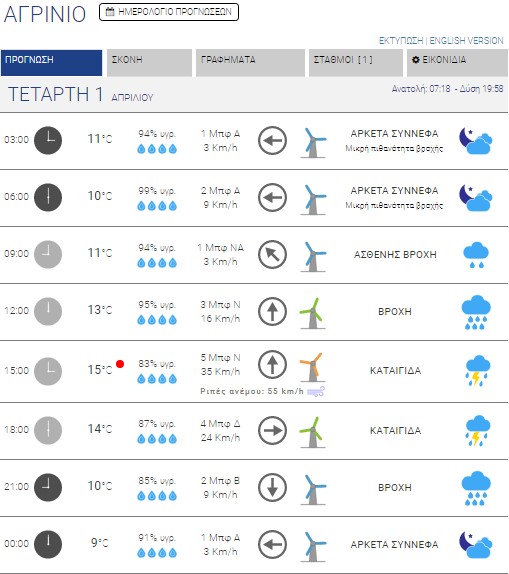509x574 pixels.
Task: Switch to the ΓΡΑΦΗΜΑΤΑ tab
Action: 250,63
